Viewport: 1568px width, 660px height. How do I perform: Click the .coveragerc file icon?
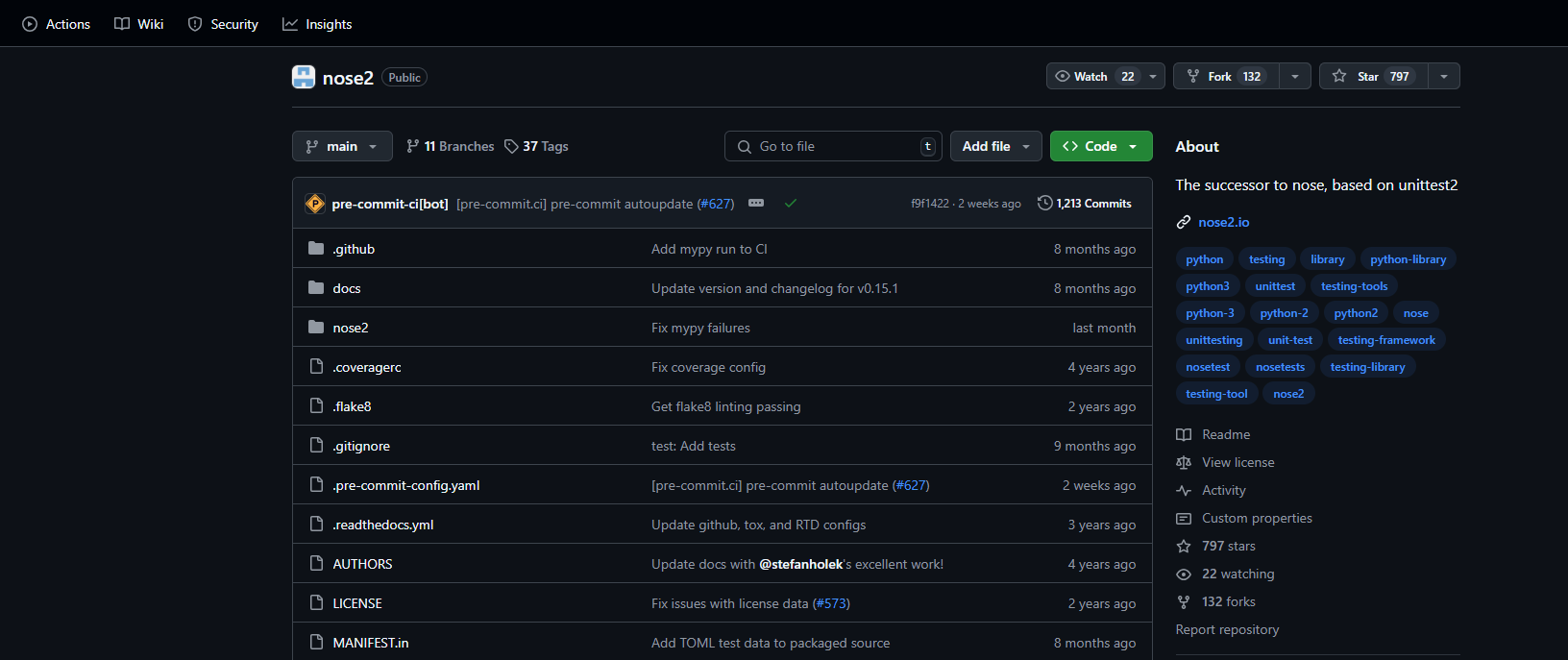click(x=316, y=366)
